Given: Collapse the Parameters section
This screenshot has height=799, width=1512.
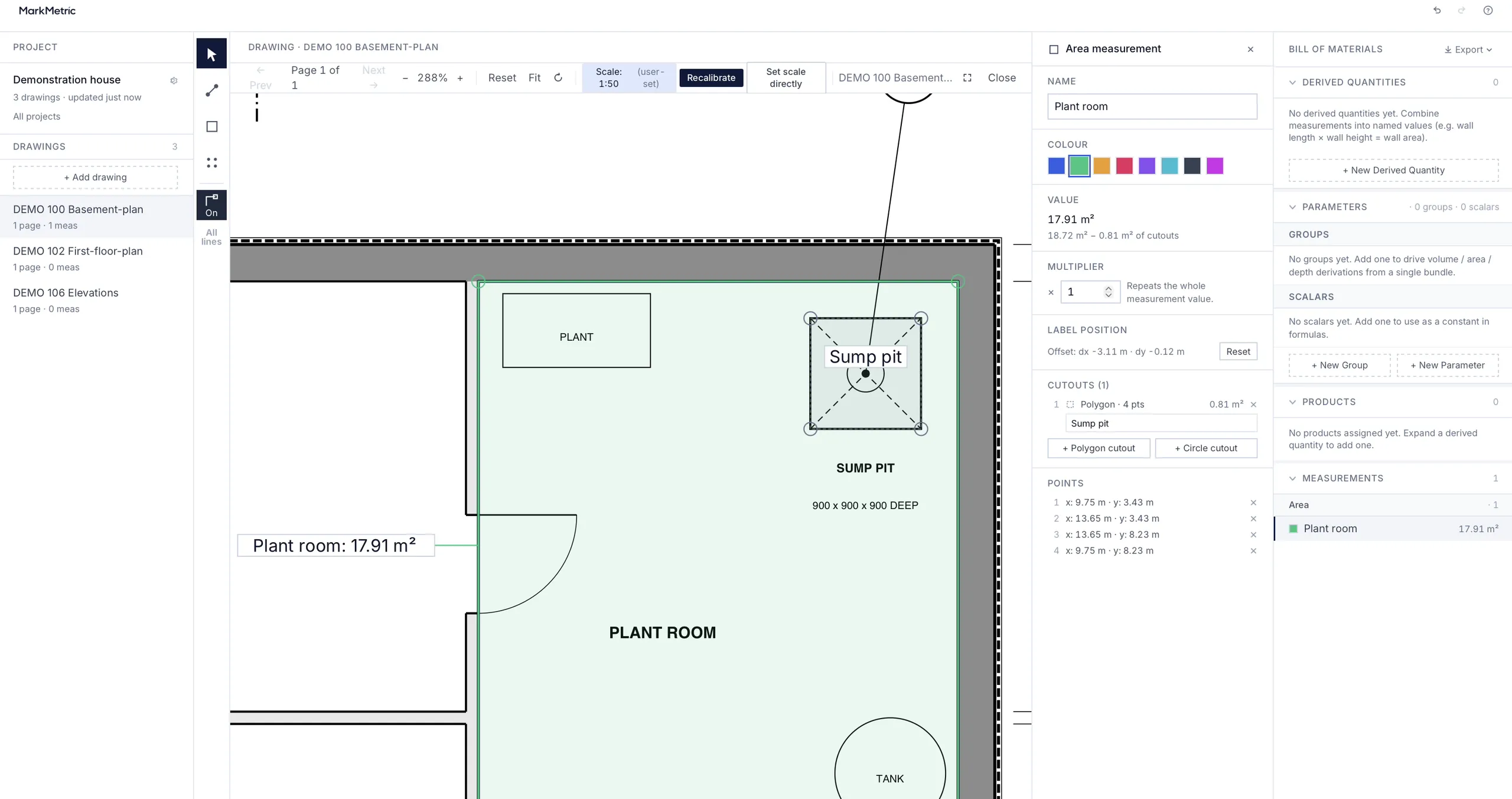Looking at the screenshot, I should coord(1292,207).
